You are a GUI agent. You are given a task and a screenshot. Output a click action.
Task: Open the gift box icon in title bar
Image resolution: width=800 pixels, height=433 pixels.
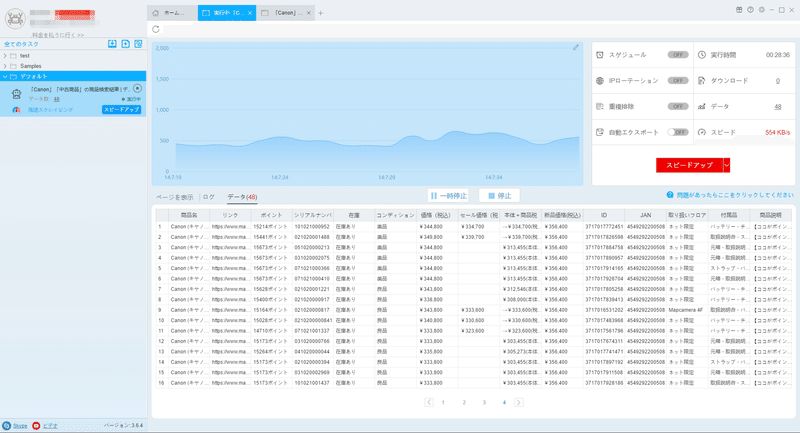[739, 10]
